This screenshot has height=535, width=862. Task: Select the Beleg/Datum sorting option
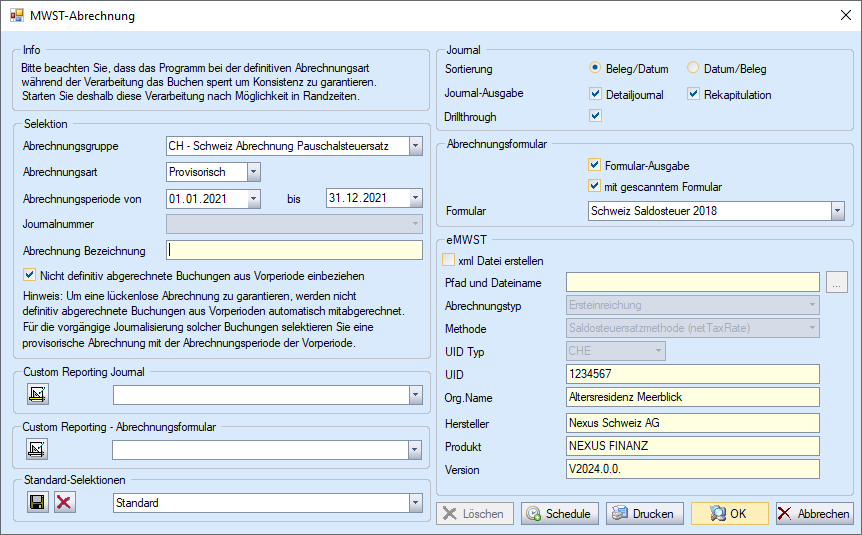point(596,69)
